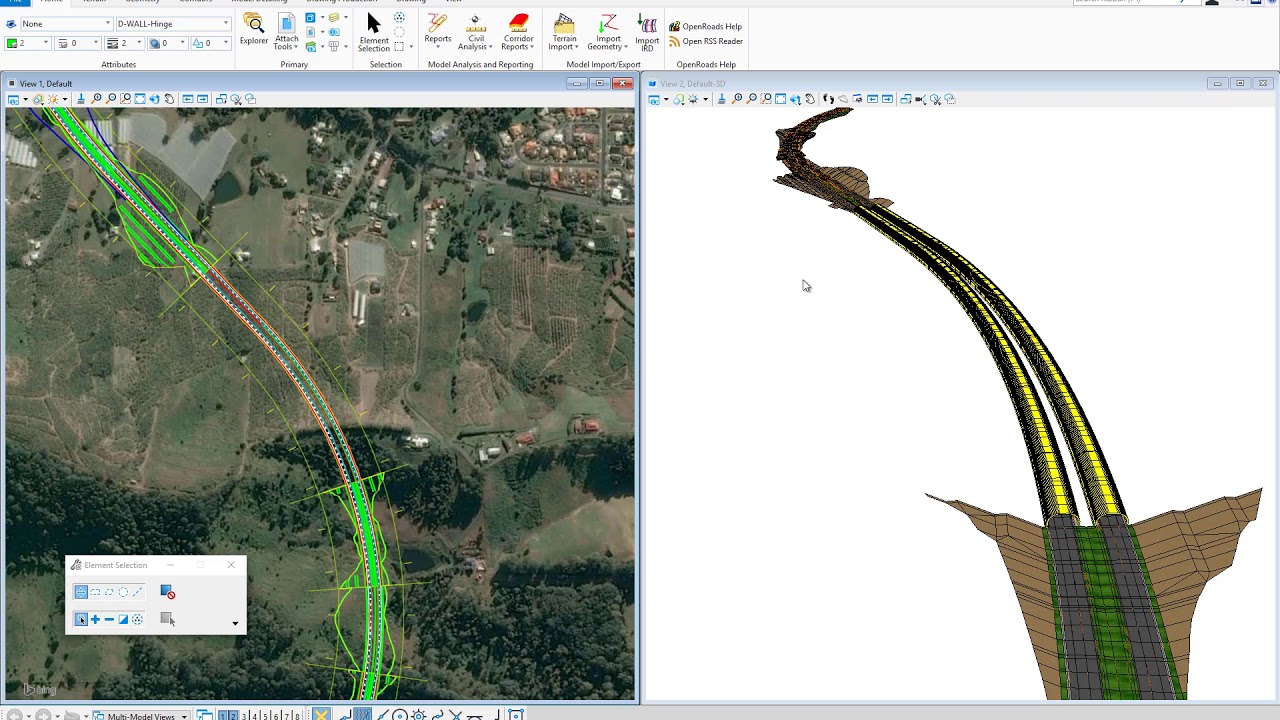Activate the Element Selection arrow tool

pyautogui.click(x=374, y=32)
